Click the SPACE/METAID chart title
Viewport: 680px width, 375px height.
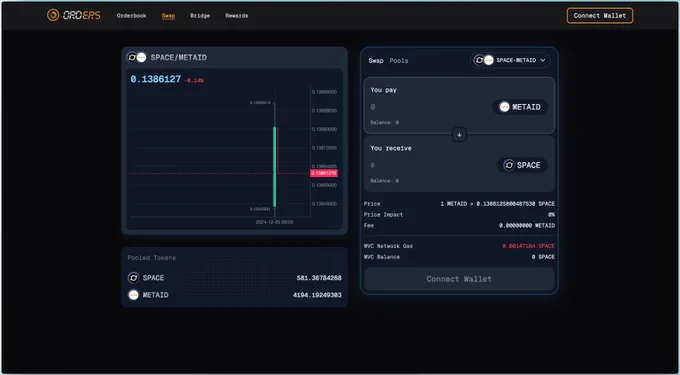point(179,57)
